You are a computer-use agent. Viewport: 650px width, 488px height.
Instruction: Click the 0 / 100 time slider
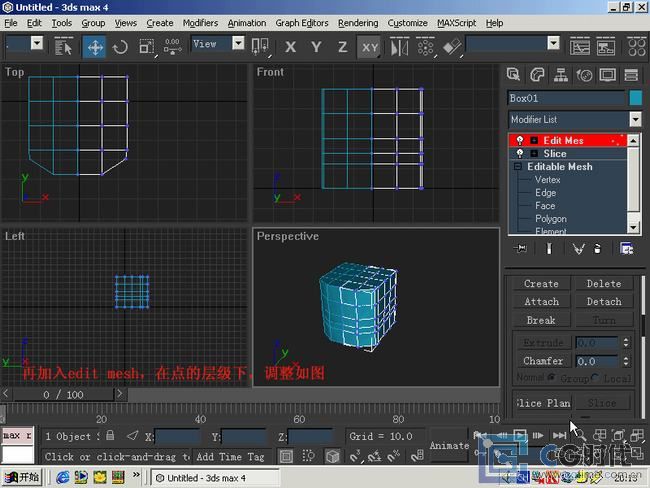click(63, 395)
